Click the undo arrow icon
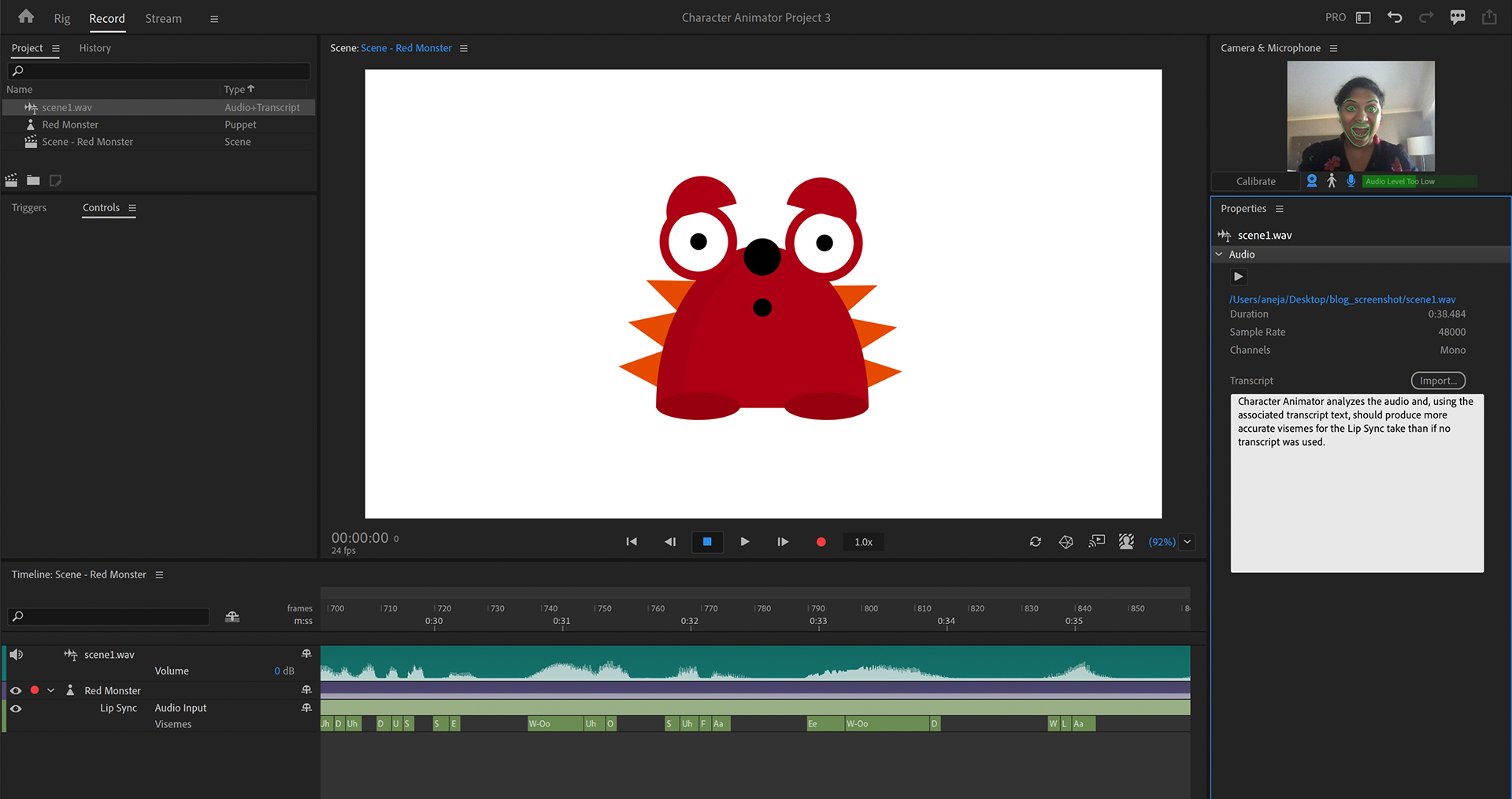 [1395, 17]
